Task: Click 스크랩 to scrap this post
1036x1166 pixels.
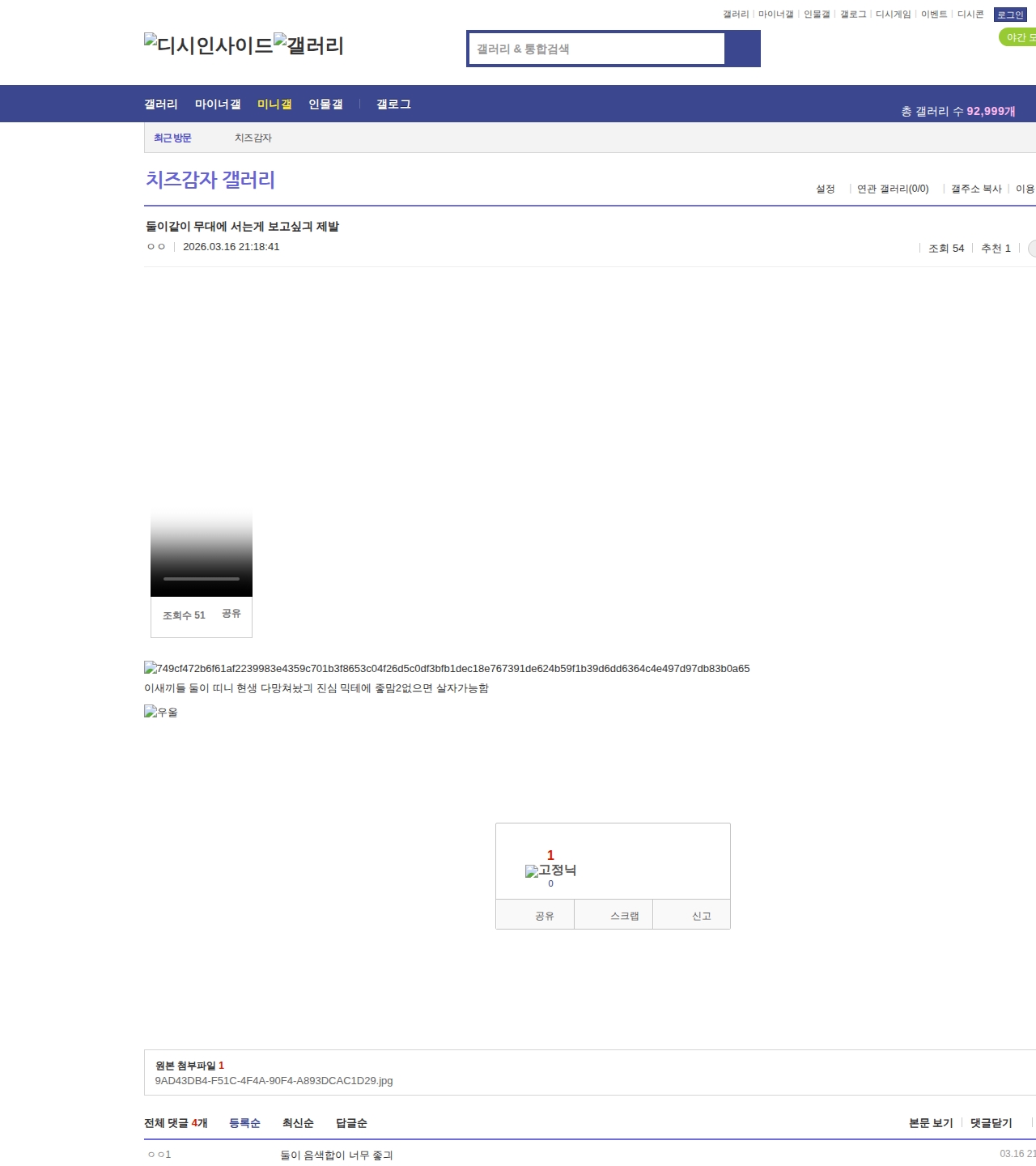Action: [x=624, y=916]
